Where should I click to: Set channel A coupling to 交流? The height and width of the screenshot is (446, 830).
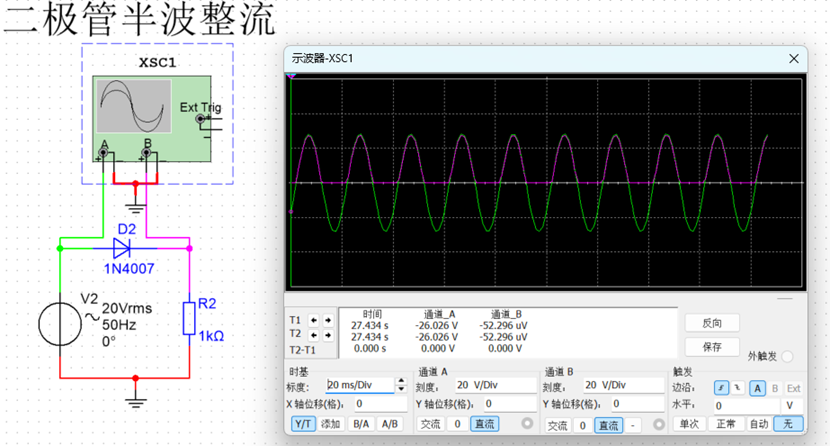(430, 424)
